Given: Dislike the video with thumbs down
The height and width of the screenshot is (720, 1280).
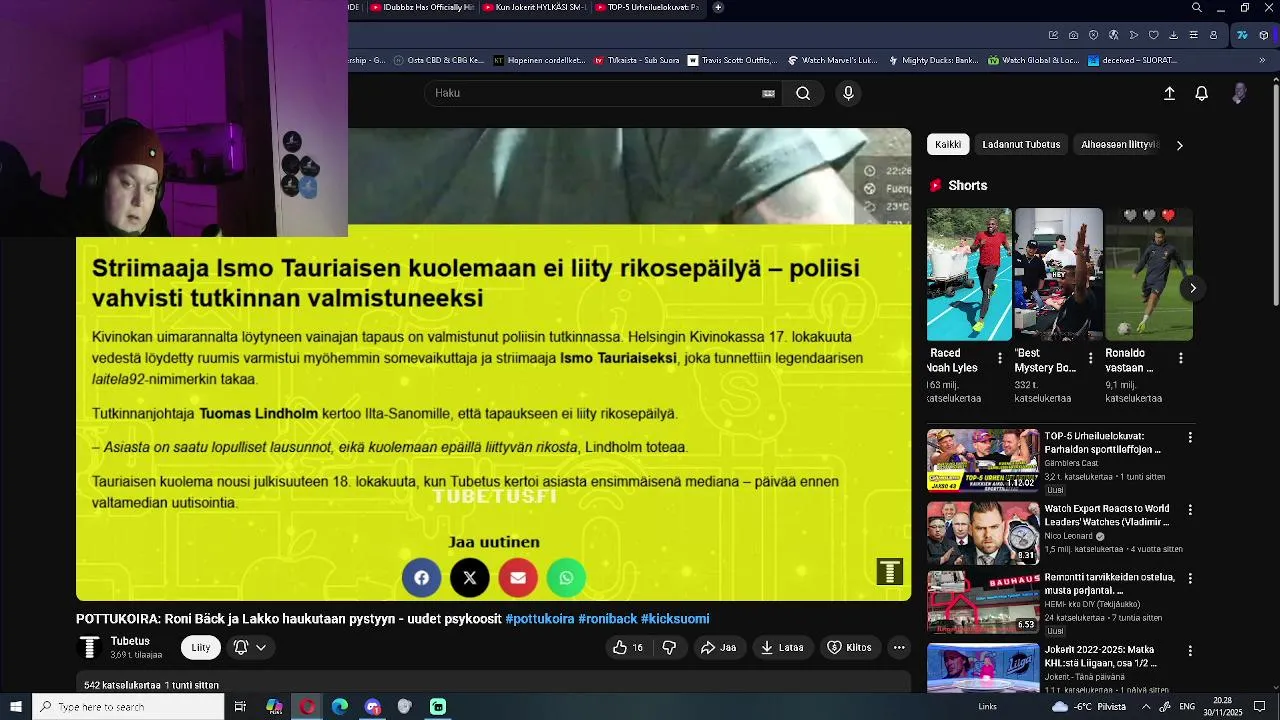Looking at the screenshot, I should click(x=669, y=647).
